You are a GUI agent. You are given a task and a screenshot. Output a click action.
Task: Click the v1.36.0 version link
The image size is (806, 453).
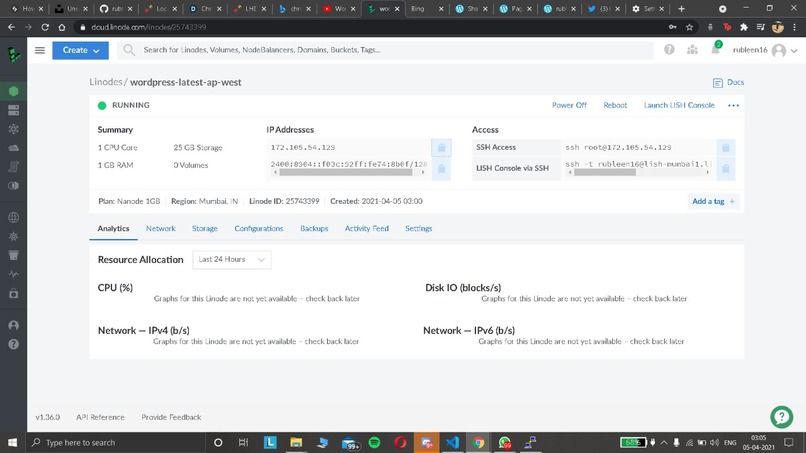click(47, 417)
